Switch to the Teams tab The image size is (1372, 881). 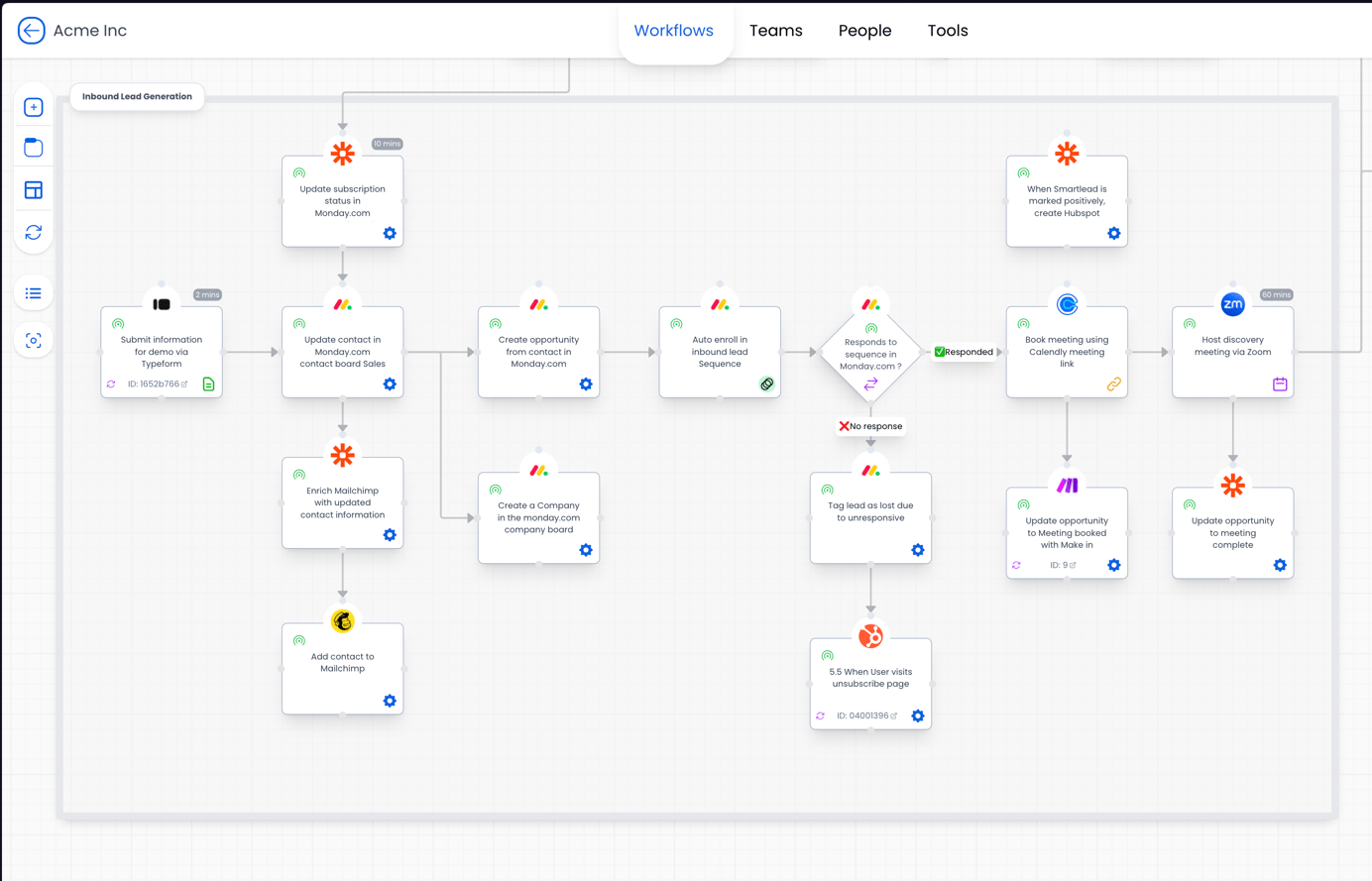(x=775, y=30)
